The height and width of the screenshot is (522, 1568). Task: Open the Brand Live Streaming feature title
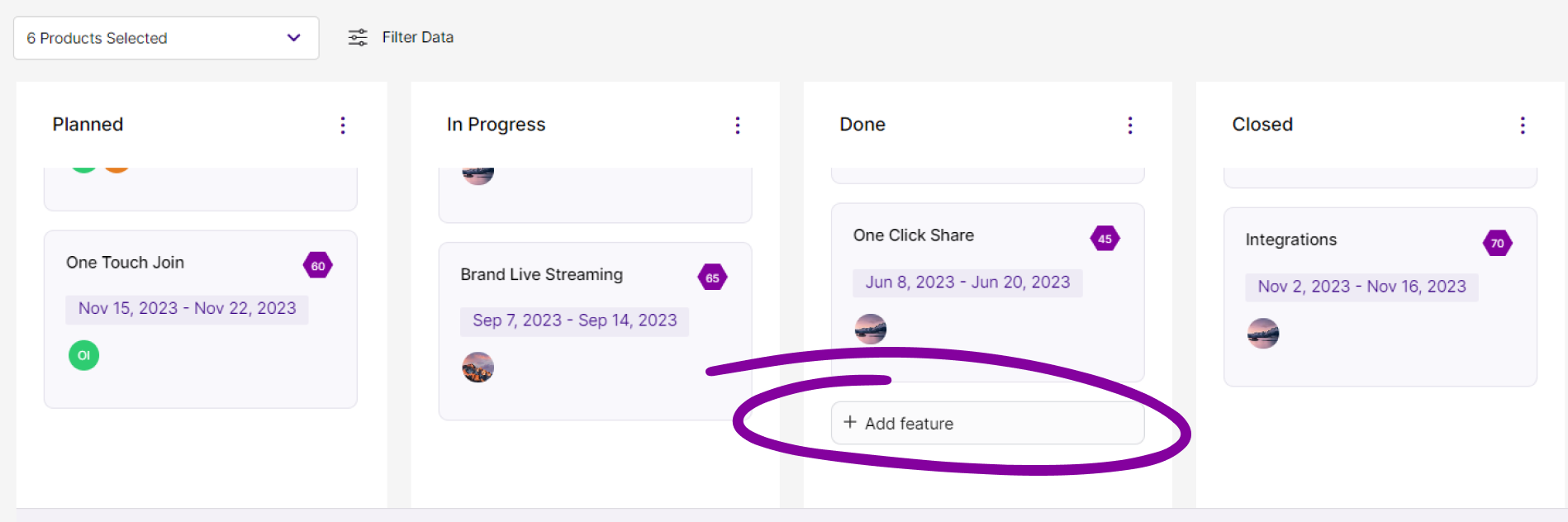pyautogui.click(x=541, y=274)
